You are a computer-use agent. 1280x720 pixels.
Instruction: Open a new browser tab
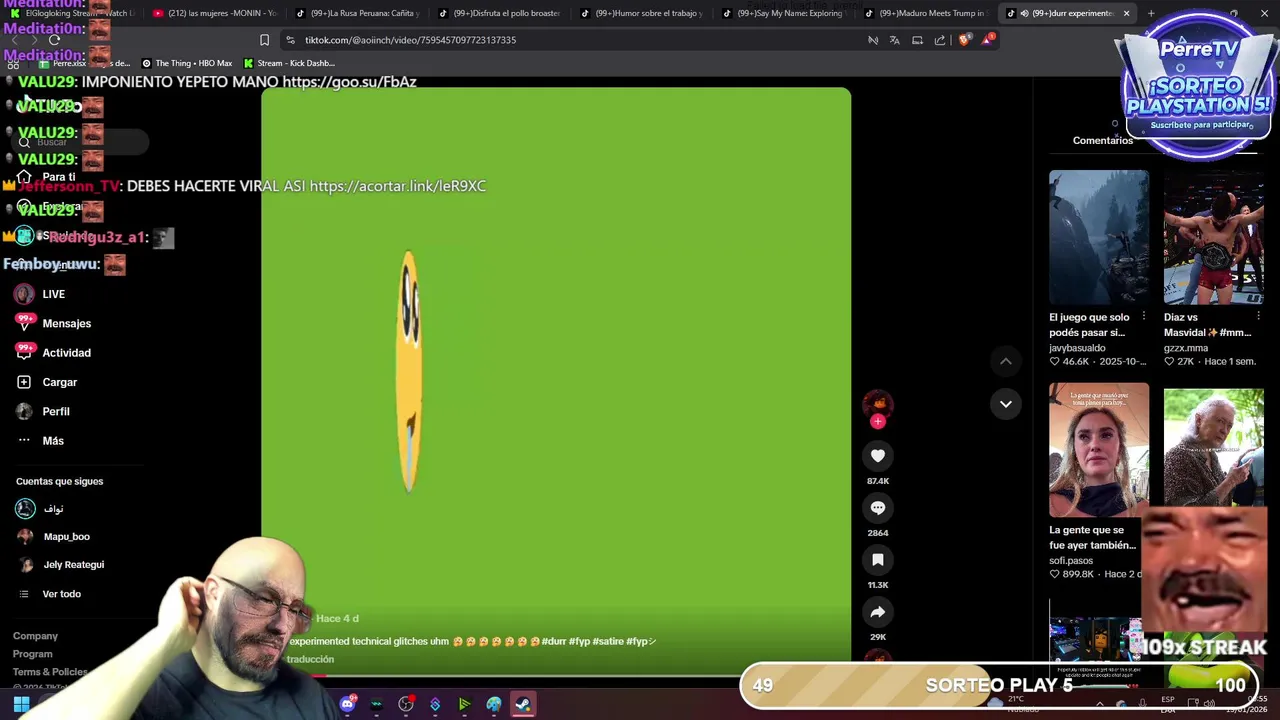[x=1151, y=13]
